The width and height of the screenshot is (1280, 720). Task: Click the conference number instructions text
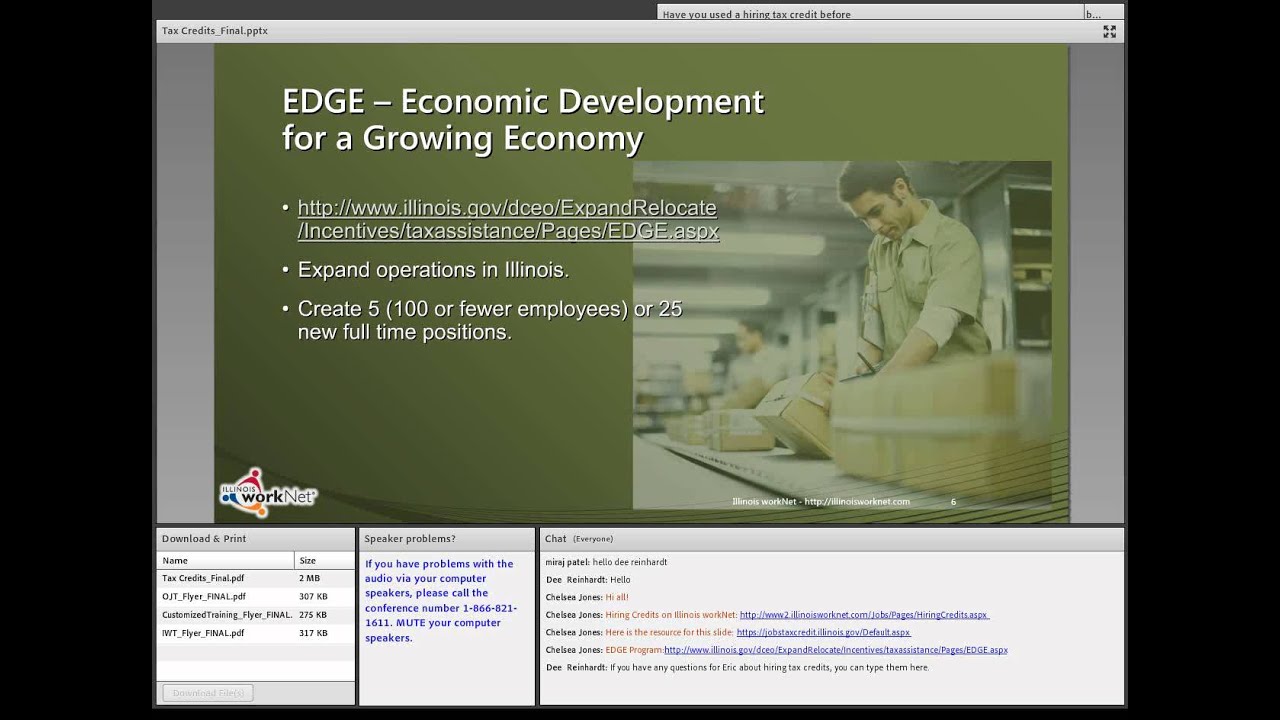pos(441,600)
